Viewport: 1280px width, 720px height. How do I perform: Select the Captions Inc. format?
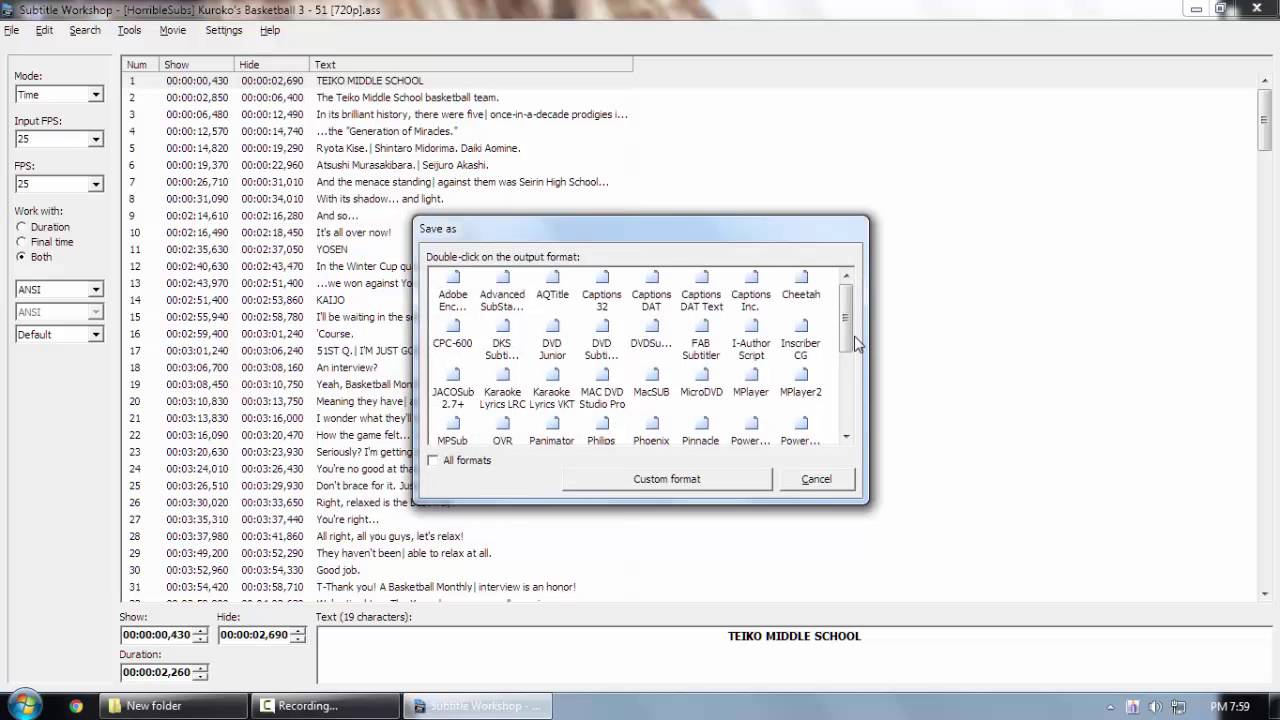(751, 291)
